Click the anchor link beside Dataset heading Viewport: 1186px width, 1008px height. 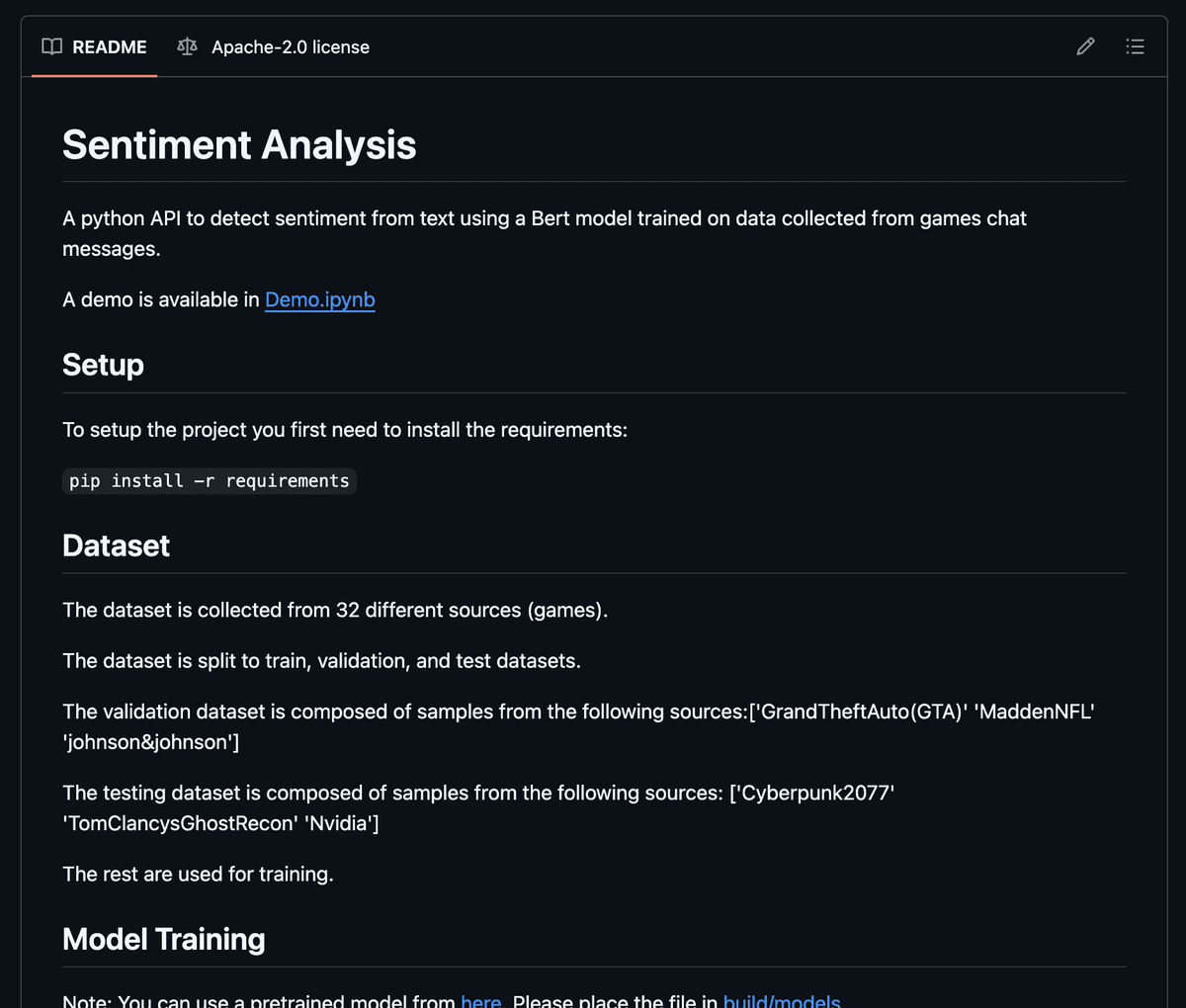click(44, 546)
